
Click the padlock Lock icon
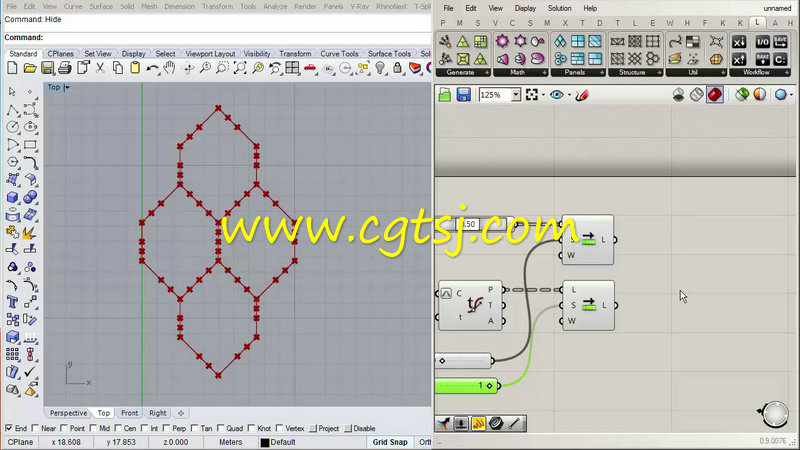tap(397, 68)
